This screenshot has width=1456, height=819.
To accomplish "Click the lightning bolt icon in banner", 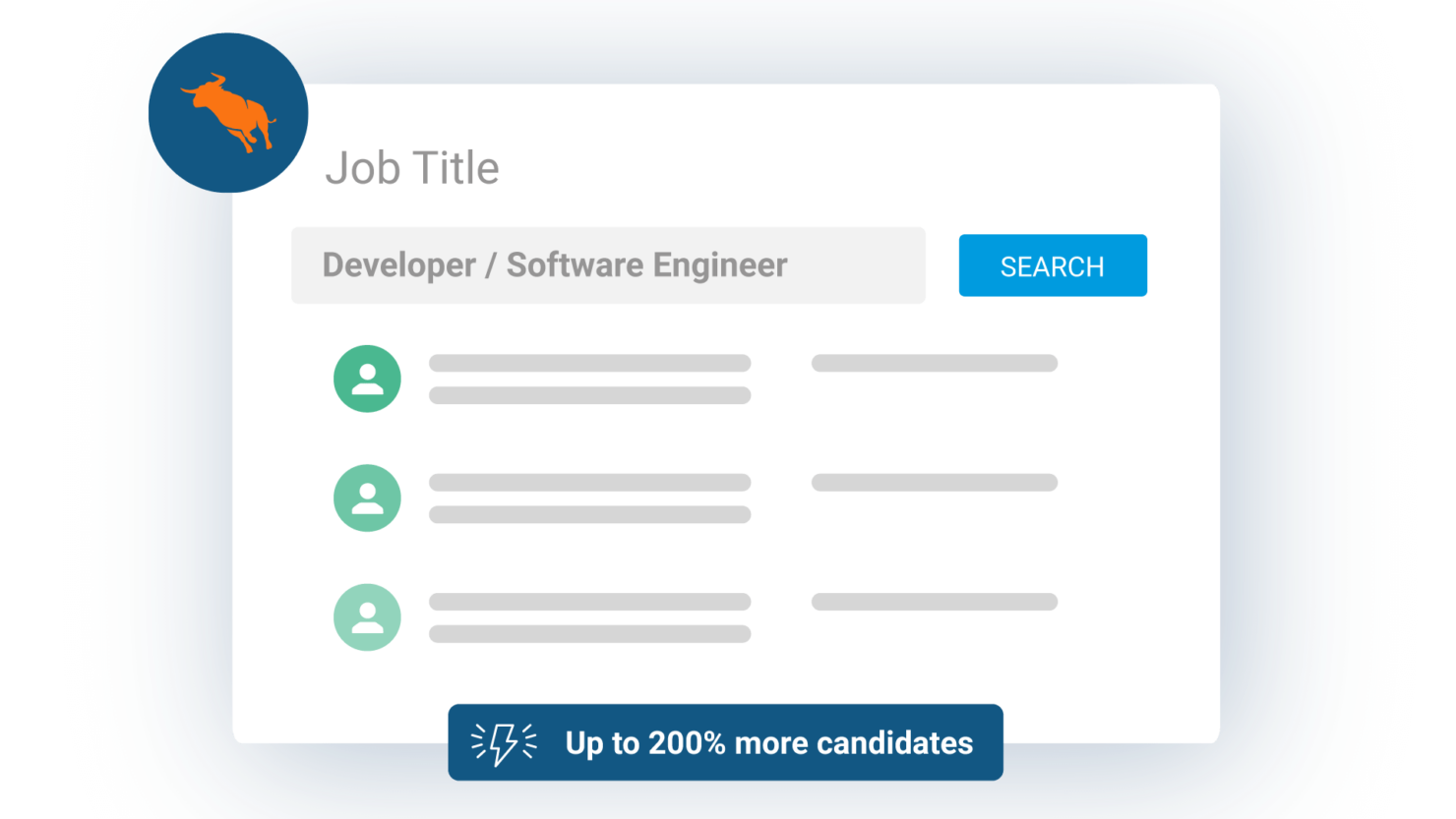I will coord(504,743).
